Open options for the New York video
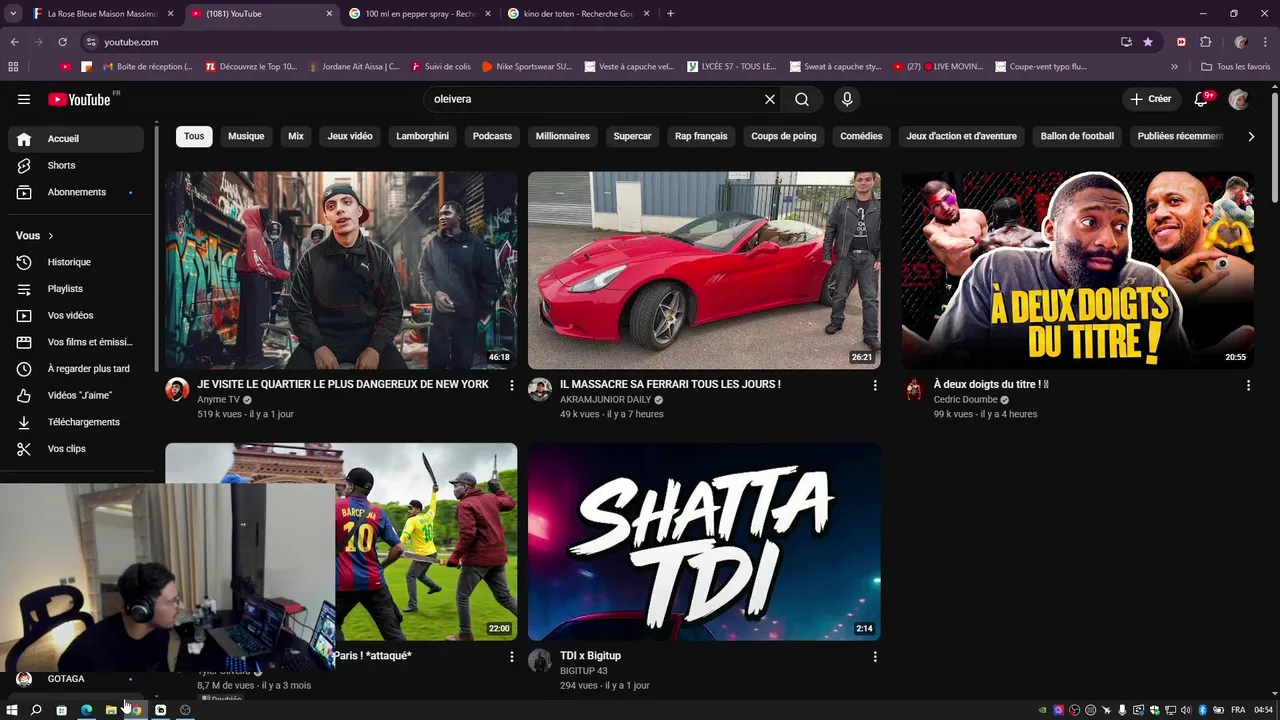This screenshot has height=720, width=1280. coord(512,385)
